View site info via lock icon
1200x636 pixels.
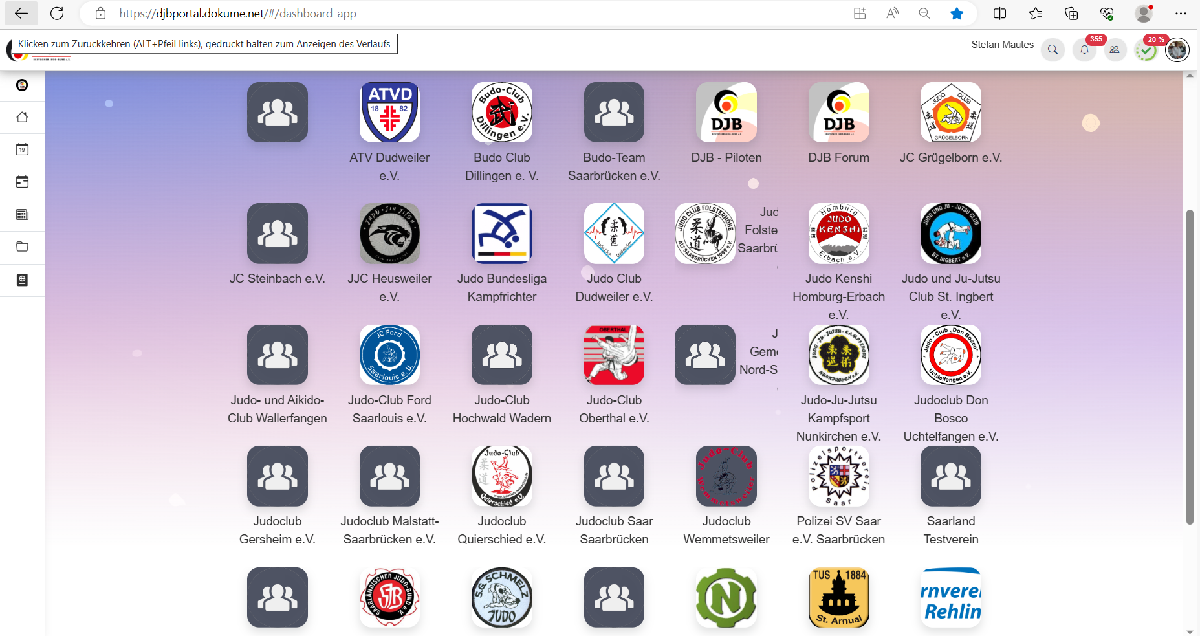coord(100,13)
